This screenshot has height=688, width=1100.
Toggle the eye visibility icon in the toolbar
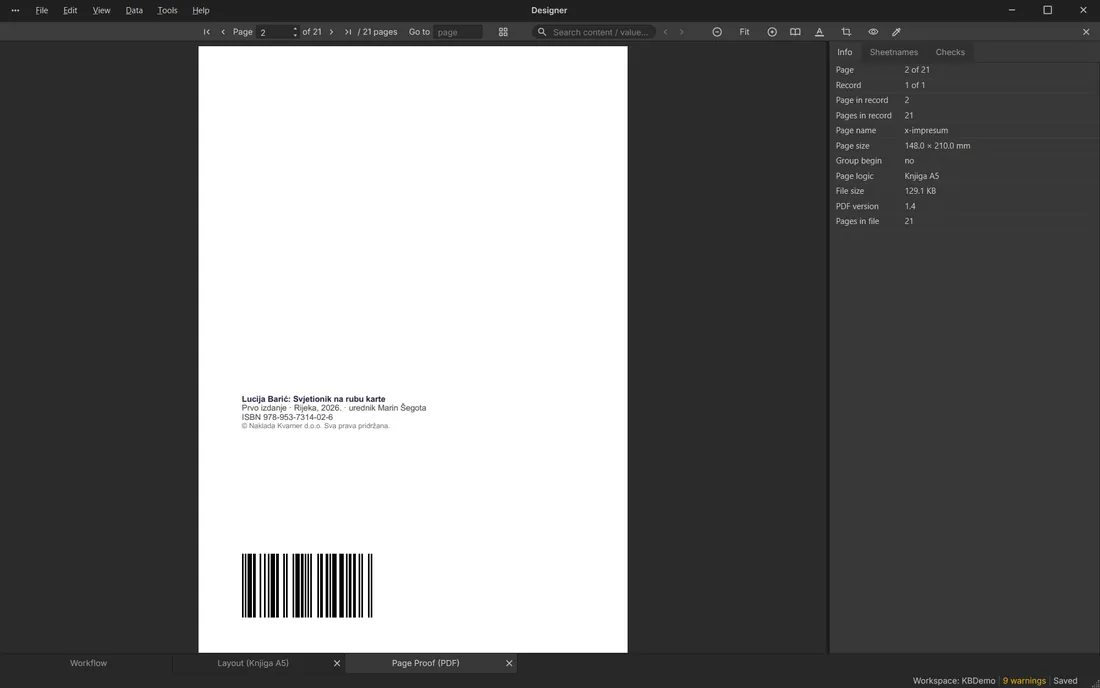873,32
